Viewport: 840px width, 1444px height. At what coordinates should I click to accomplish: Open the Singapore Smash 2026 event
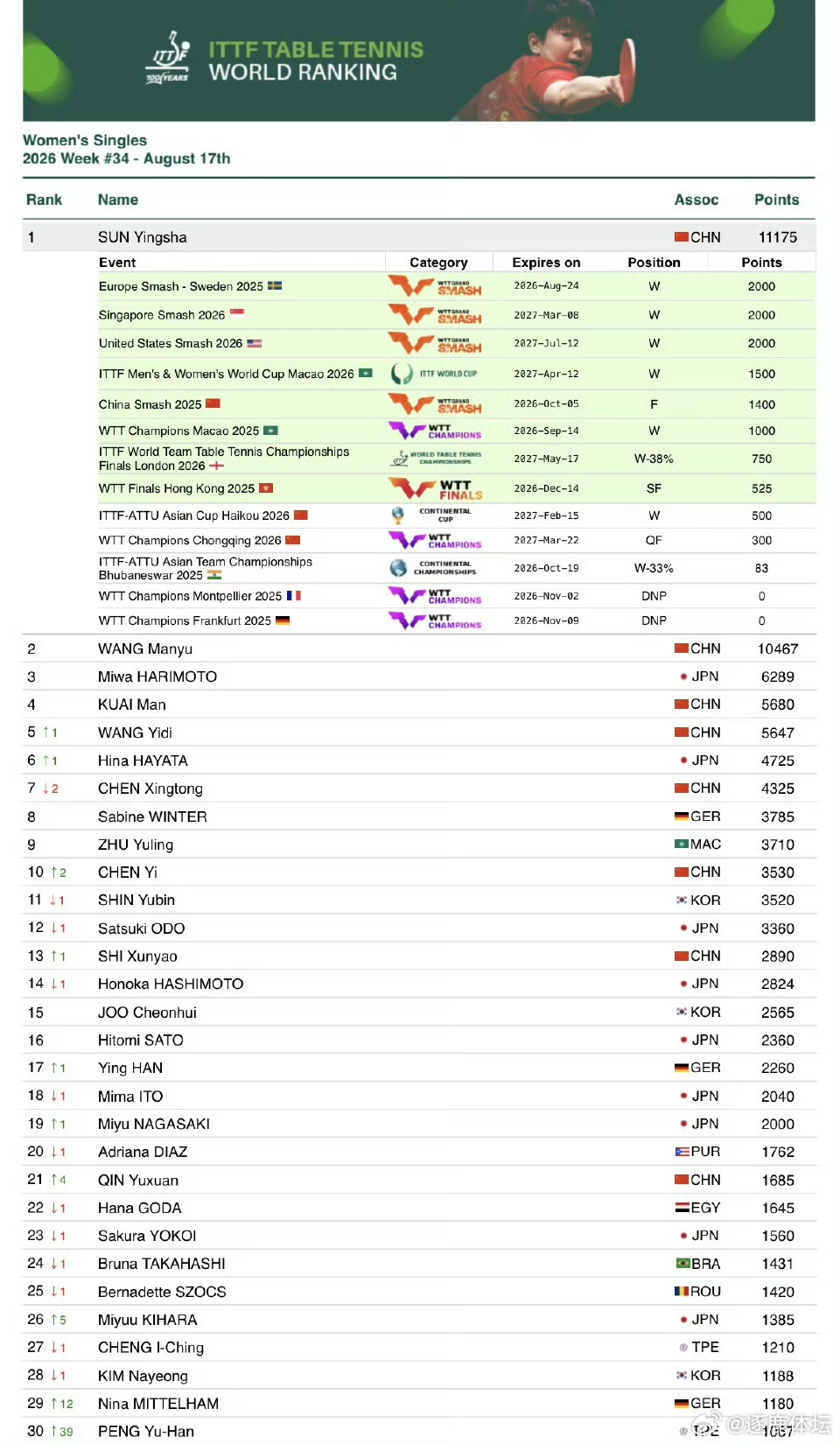coord(162,315)
